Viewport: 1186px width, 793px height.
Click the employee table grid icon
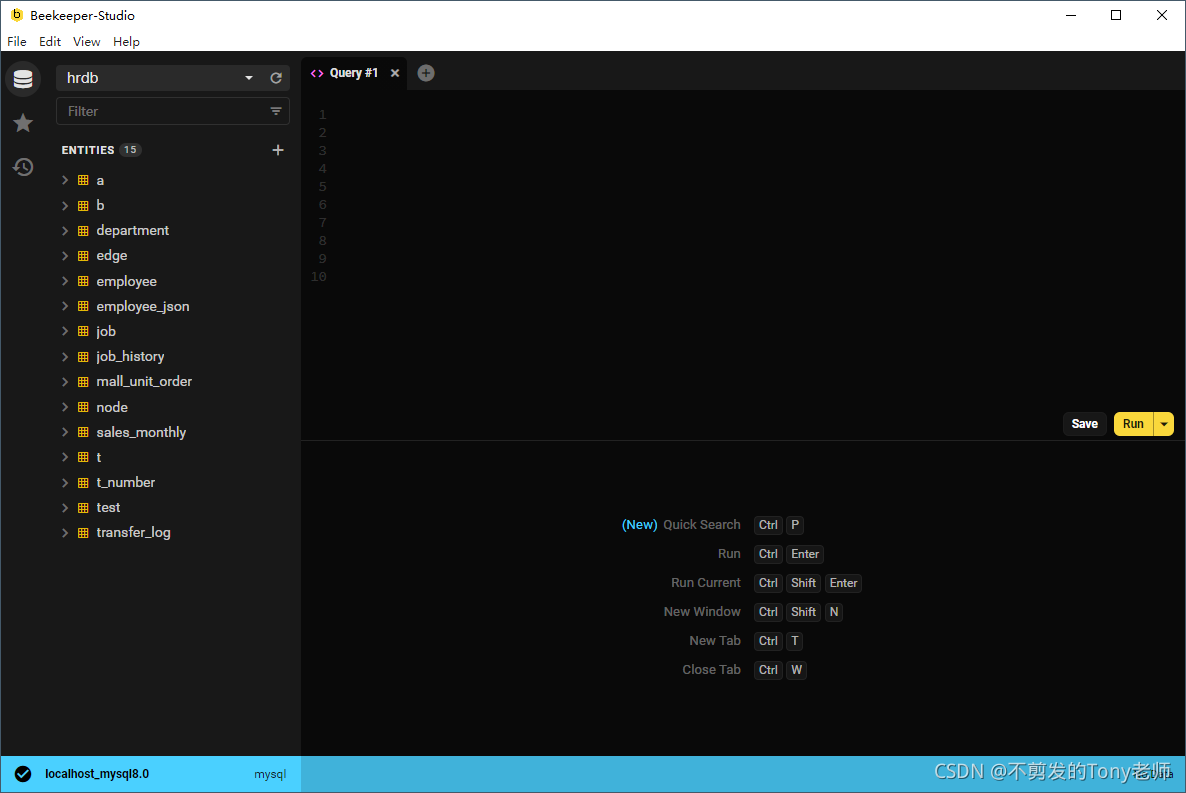tap(83, 281)
